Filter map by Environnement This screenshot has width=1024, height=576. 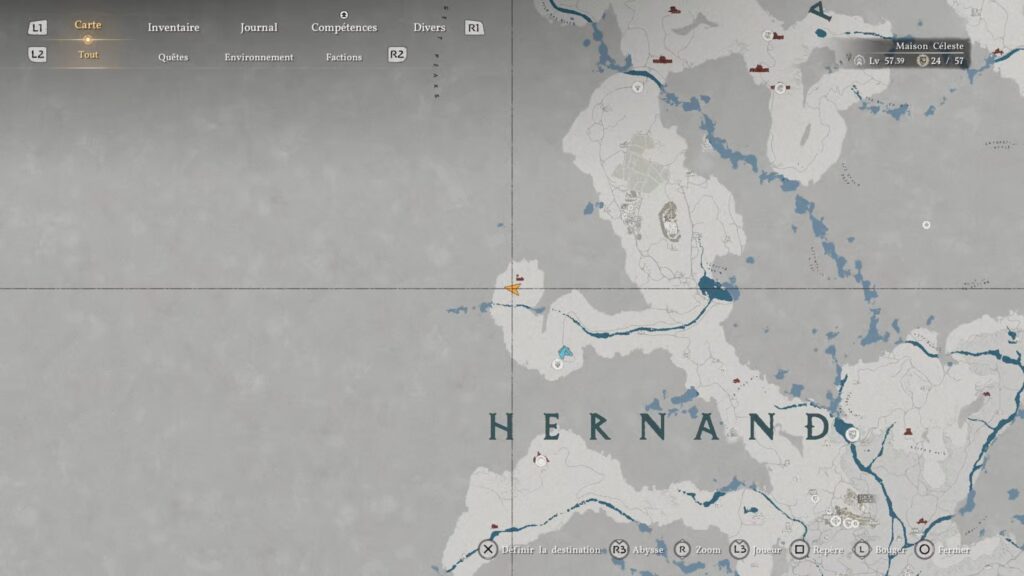pyautogui.click(x=259, y=57)
